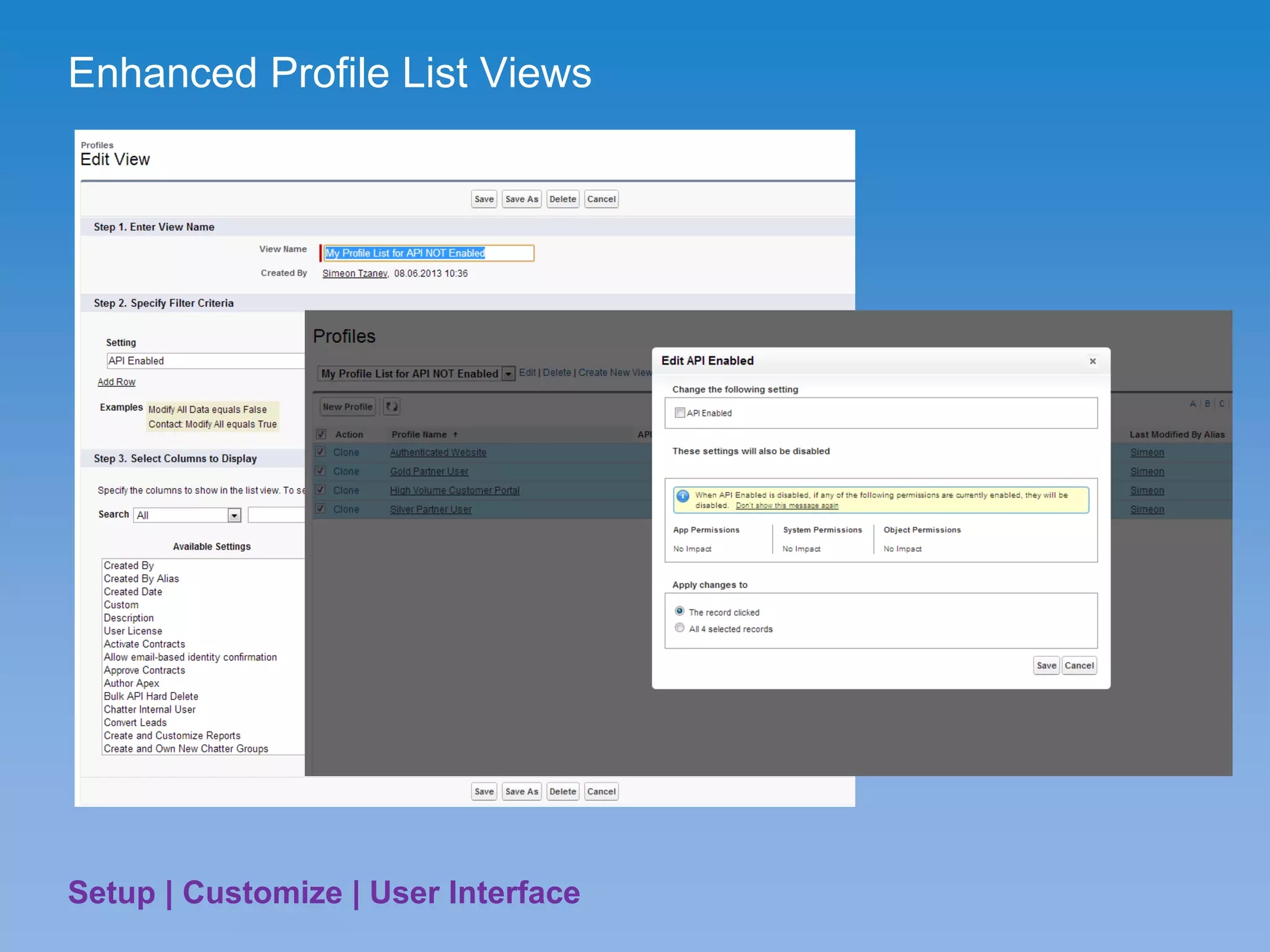Toggle the select-all checkbox in Profiles header
This screenshot has height=952, width=1270.
(x=321, y=434)
